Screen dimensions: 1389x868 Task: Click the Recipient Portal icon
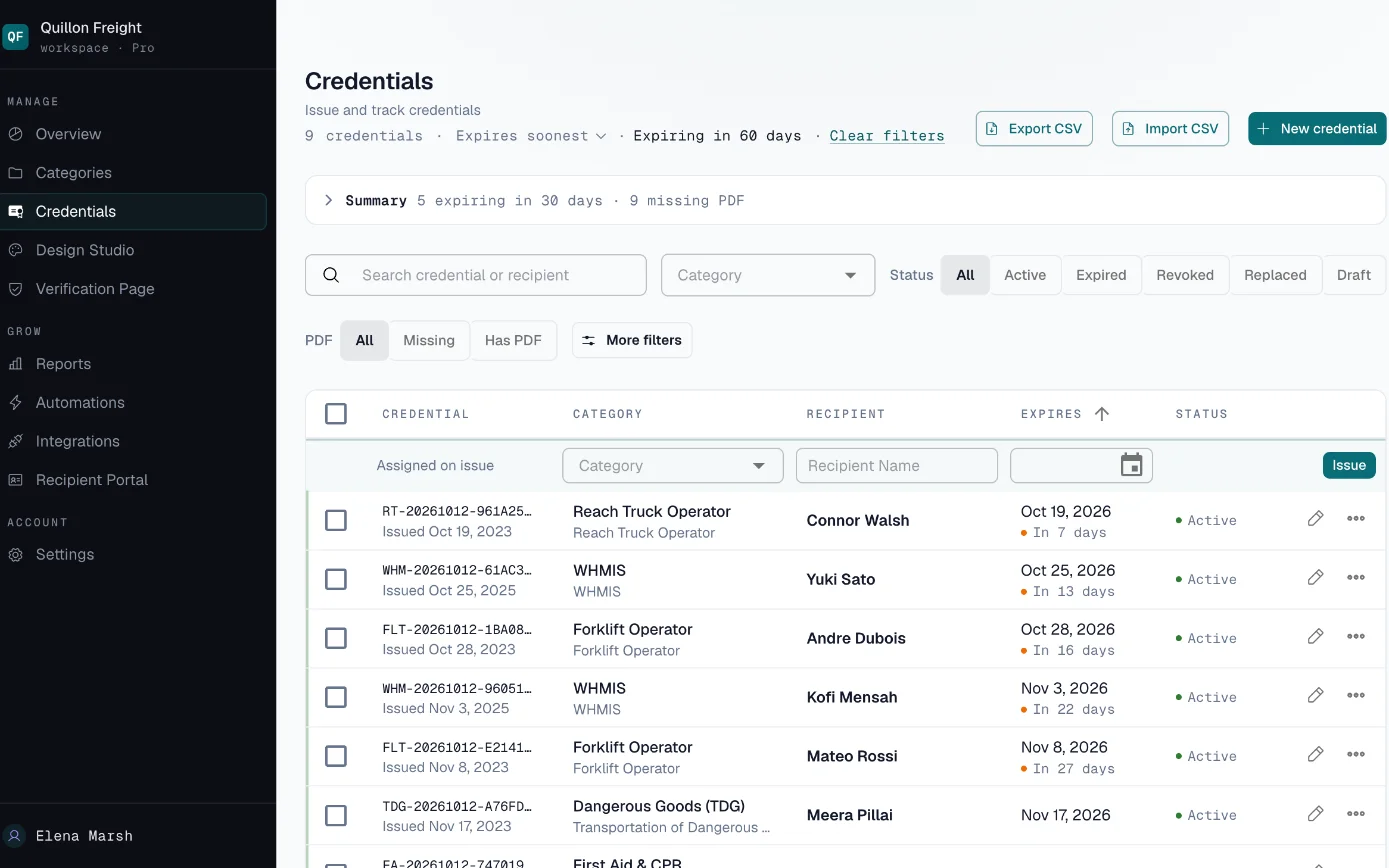click(15, 480)
